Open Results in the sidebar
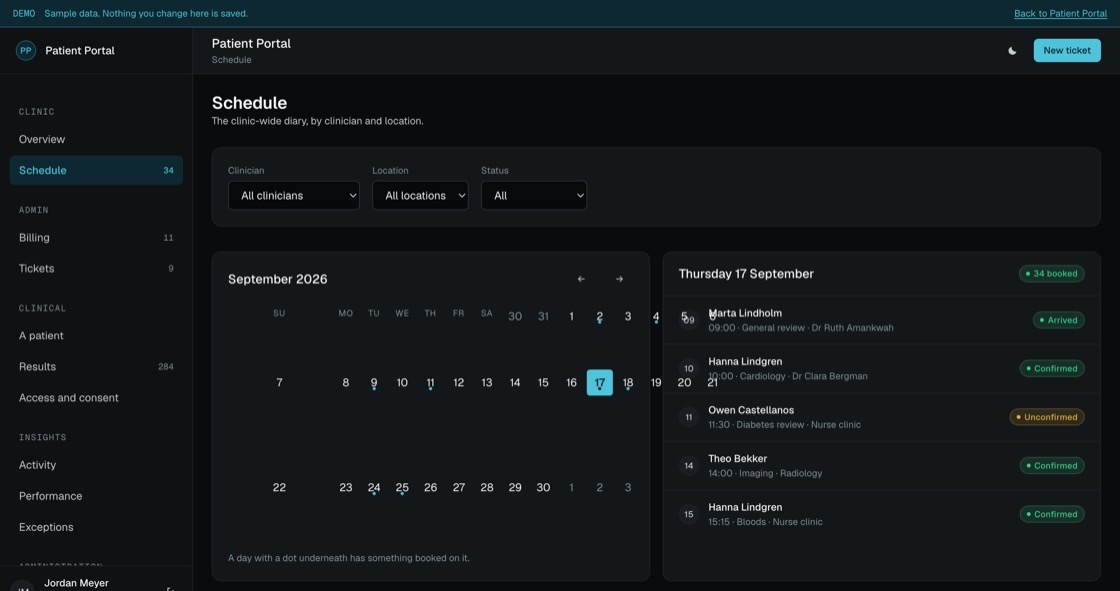 click(x=96, y=367)
